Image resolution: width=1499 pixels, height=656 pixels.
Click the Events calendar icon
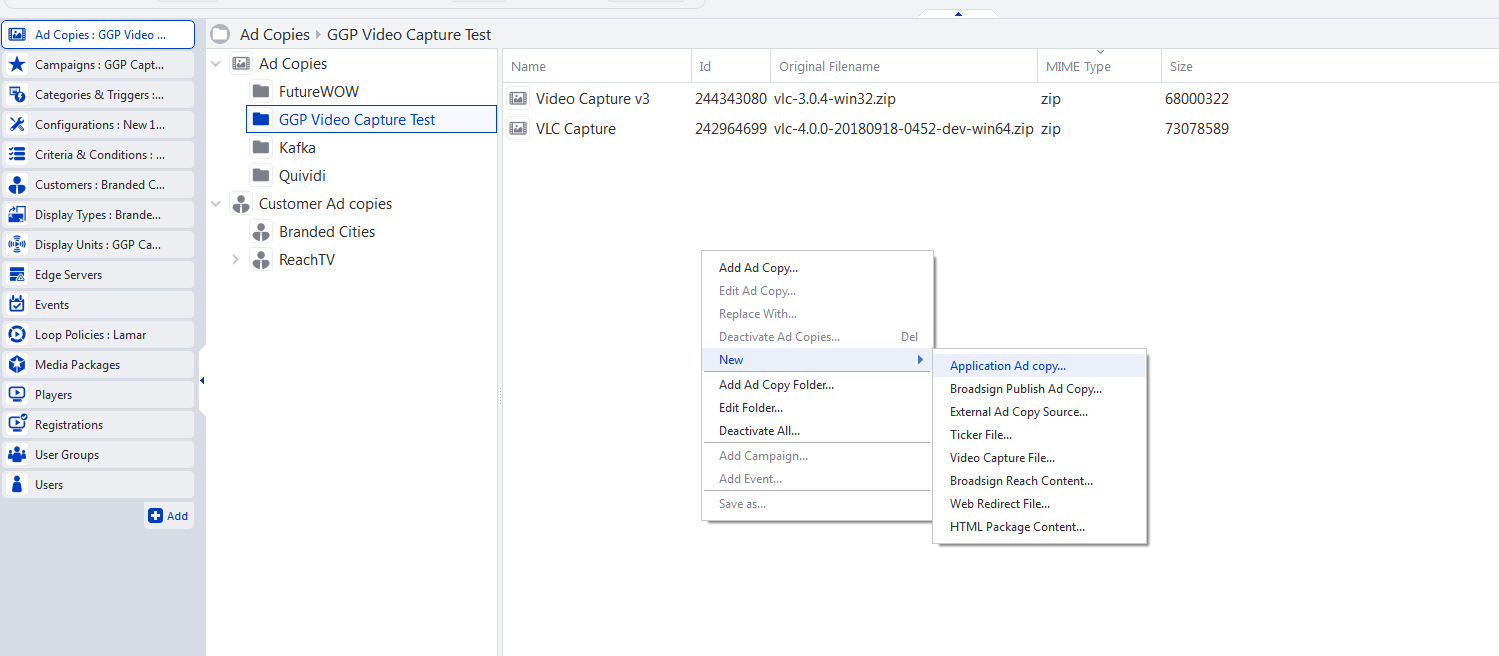point(17,305)
